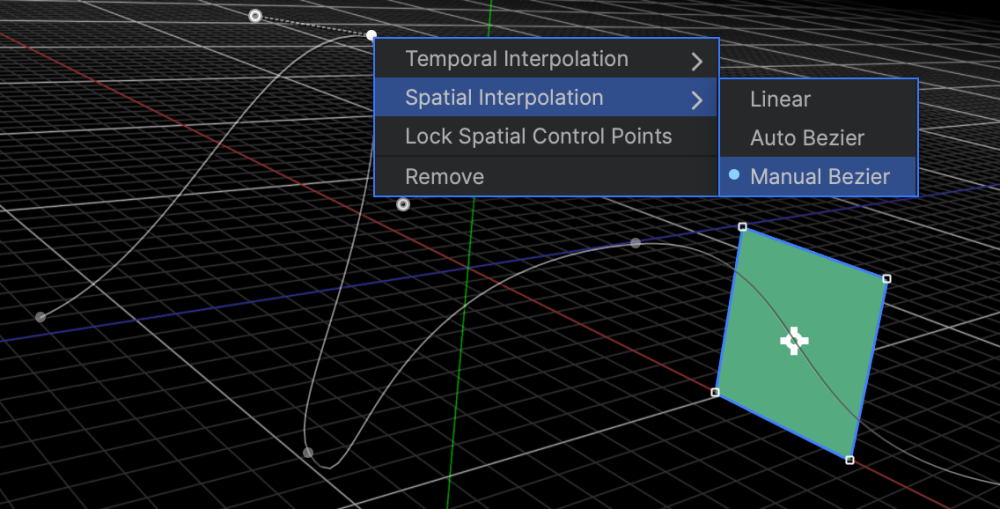The height and width of the screenshot is (509, 1000).
Task: Set spatial interpolation to Linear
Action: coord(818,100)
